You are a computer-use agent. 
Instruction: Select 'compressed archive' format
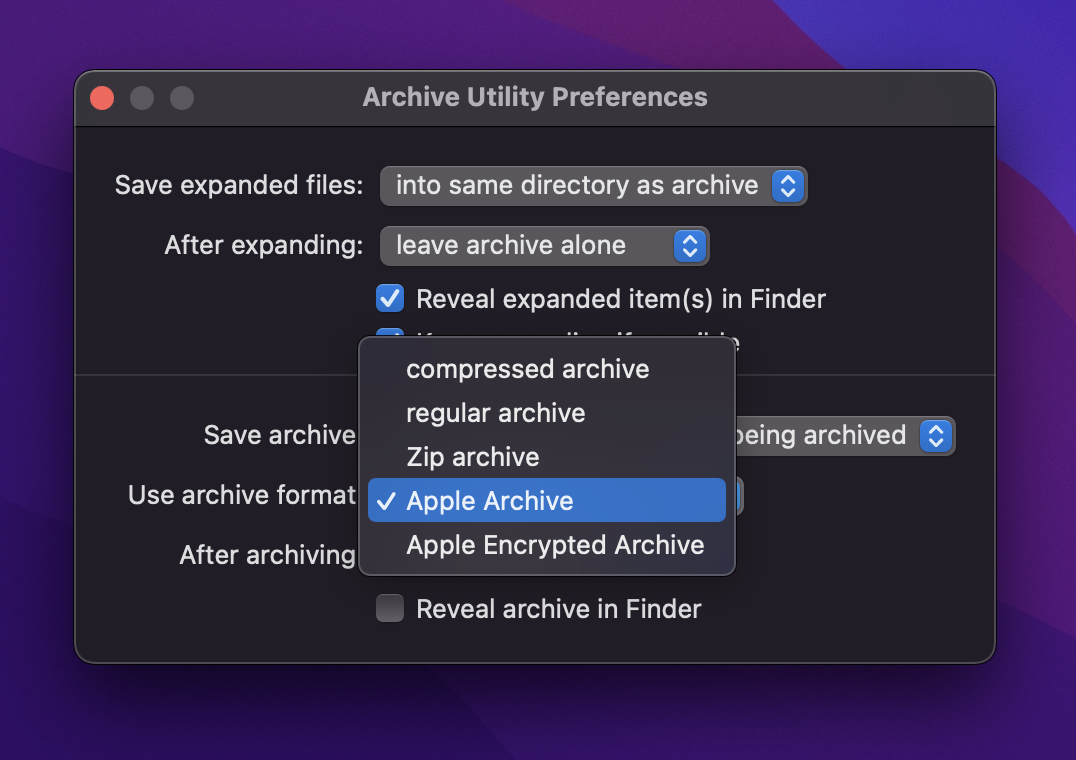[x=527, y=369]
